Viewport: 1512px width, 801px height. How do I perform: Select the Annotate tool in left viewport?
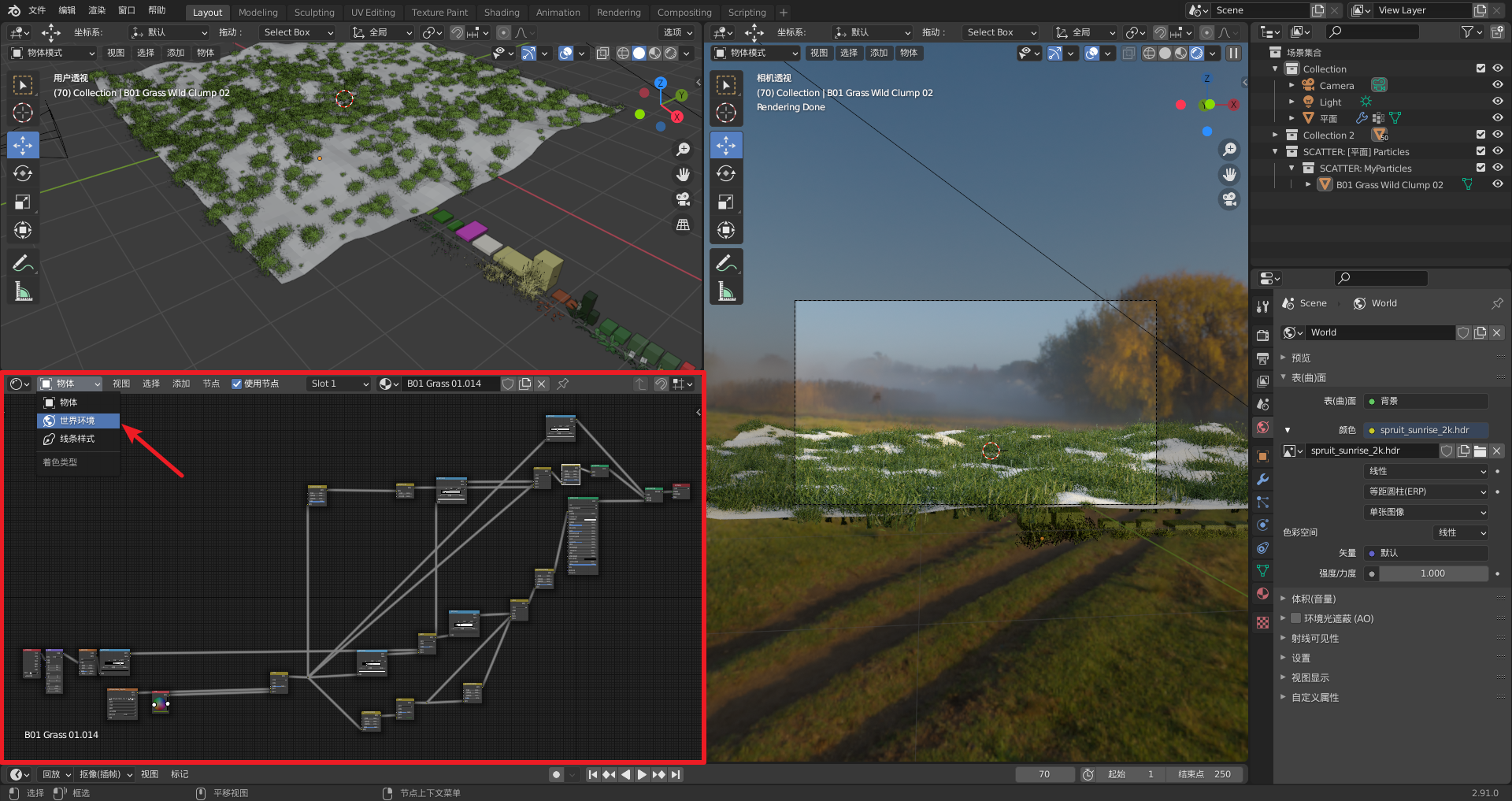(23, 263)
